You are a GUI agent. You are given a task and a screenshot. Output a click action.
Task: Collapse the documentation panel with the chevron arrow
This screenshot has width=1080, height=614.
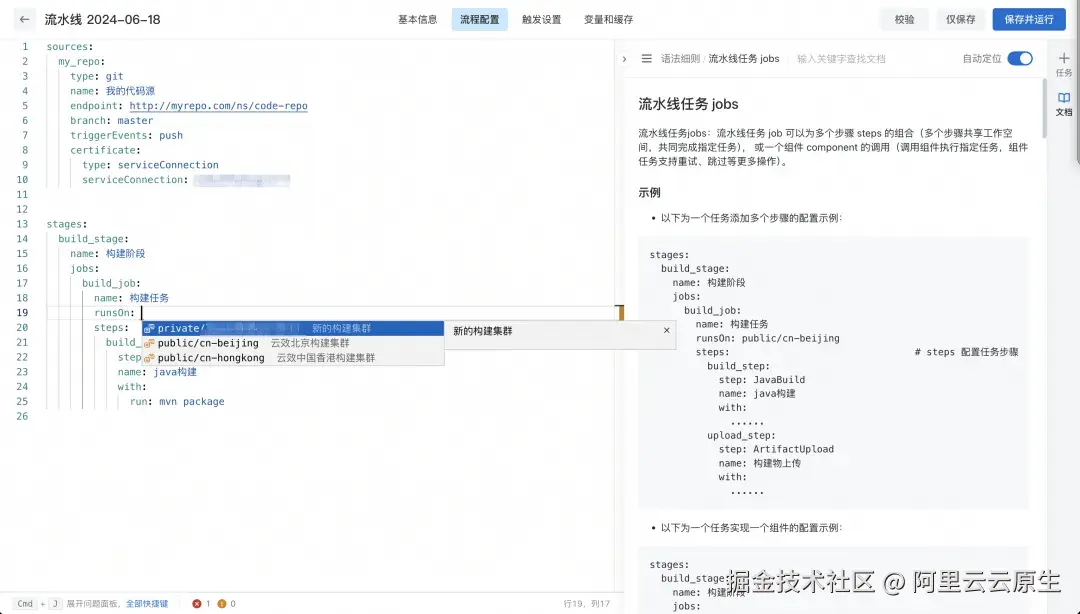coord(624,58)
